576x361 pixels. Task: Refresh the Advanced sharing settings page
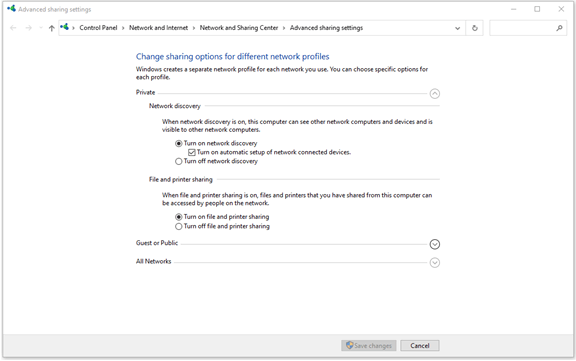[475, 28]
